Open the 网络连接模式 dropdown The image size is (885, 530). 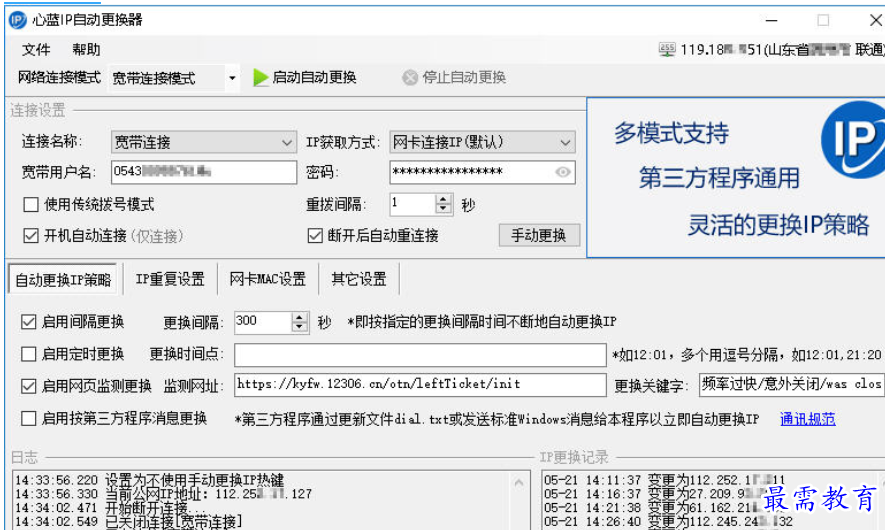[232, 78]
